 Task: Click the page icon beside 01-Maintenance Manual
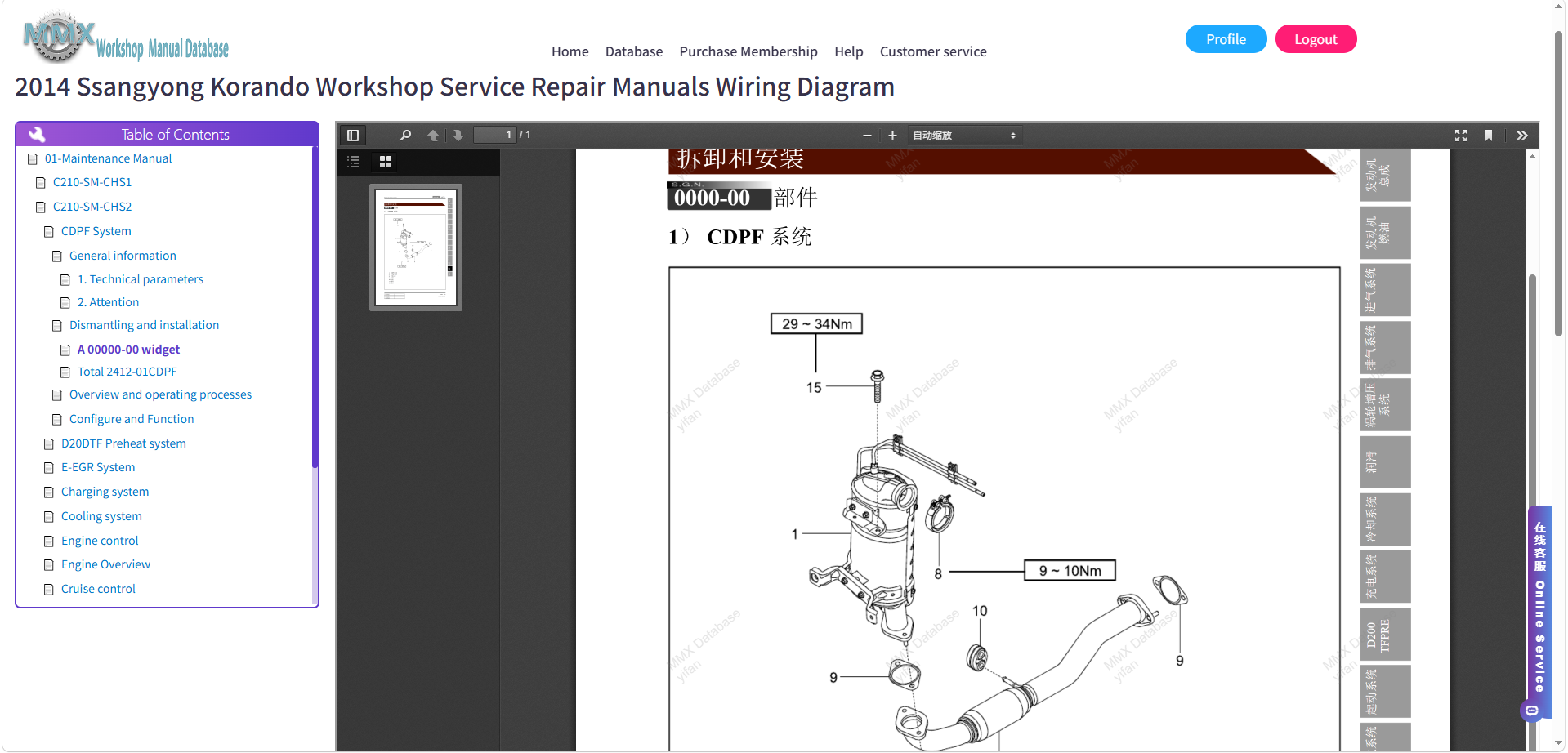(33, 158)
